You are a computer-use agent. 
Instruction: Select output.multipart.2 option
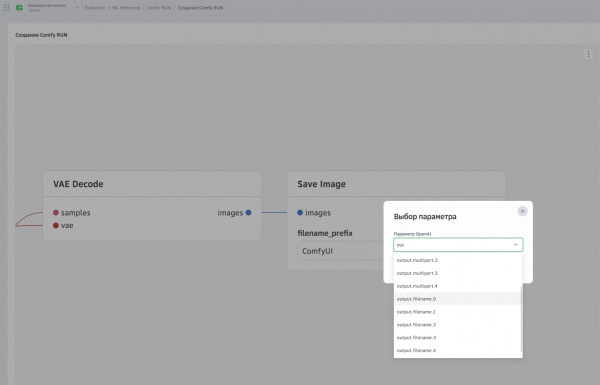pyautogui.click(x=458, y=260)
